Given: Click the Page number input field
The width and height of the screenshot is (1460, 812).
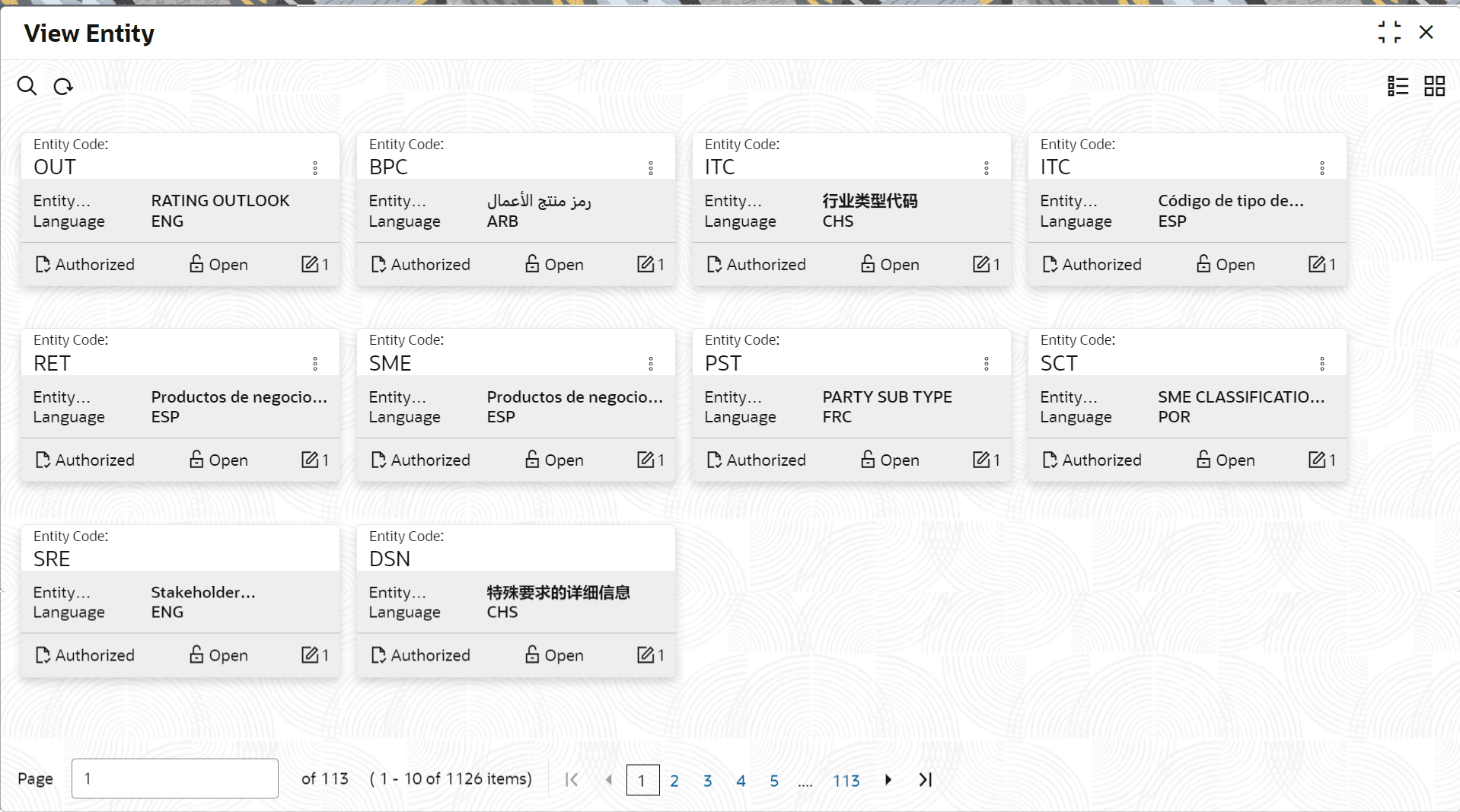Looking at the screenshot, I should tap(175, 779).
